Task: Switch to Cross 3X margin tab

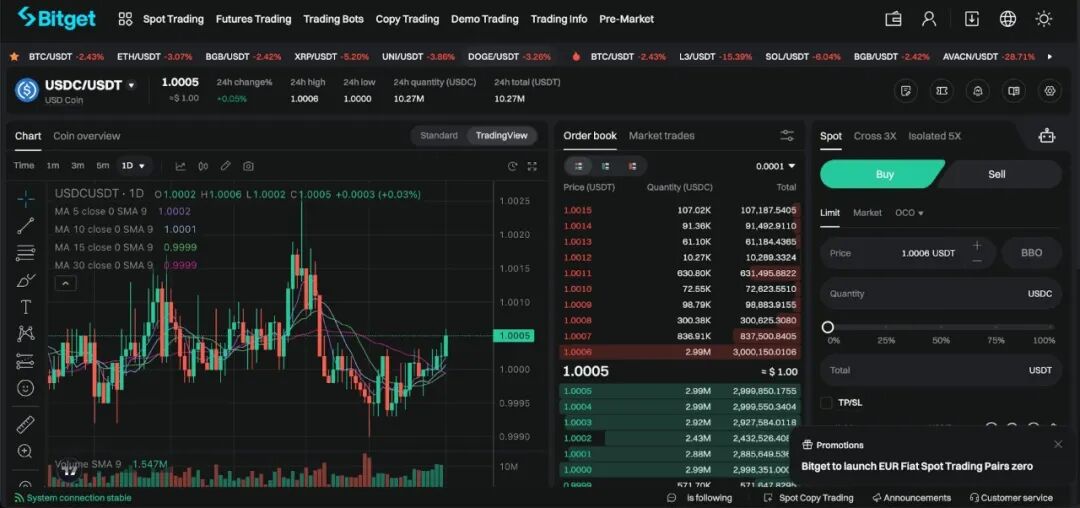Action: [x=875, y=136]
